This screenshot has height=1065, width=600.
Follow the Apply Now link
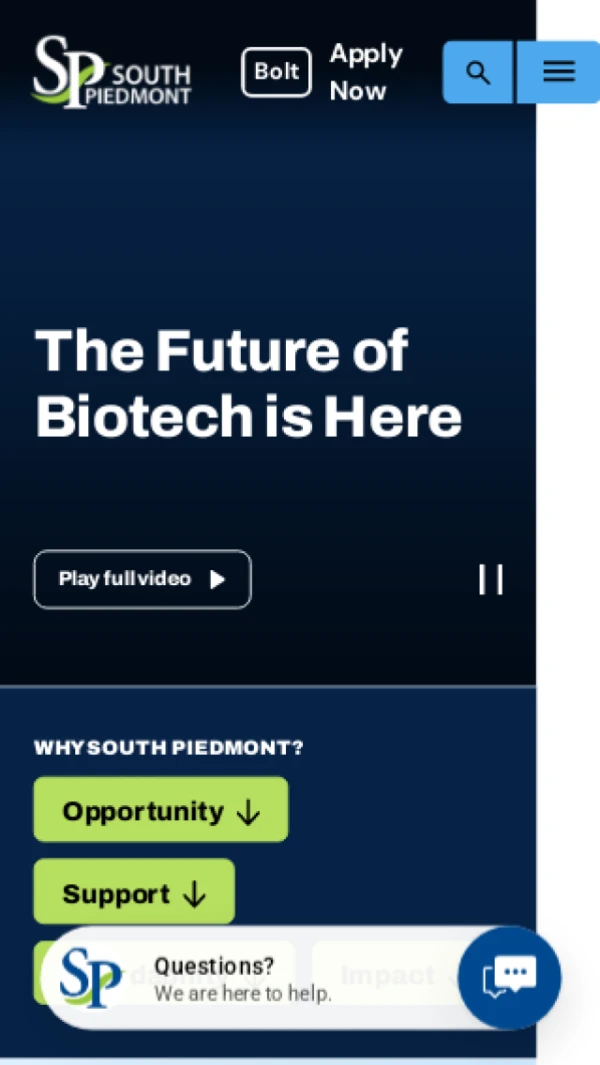click(x=366, y=72)
